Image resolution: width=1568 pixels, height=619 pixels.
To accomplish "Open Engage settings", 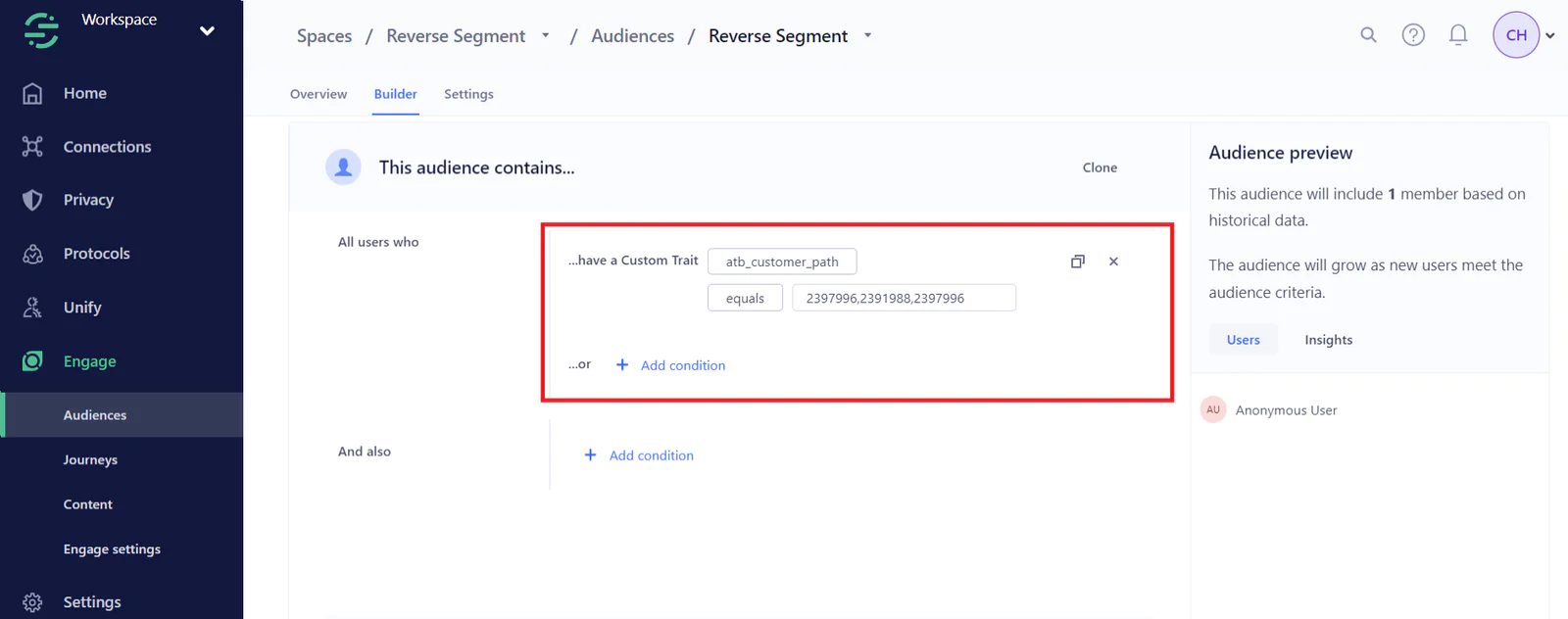I will (112, 549).
